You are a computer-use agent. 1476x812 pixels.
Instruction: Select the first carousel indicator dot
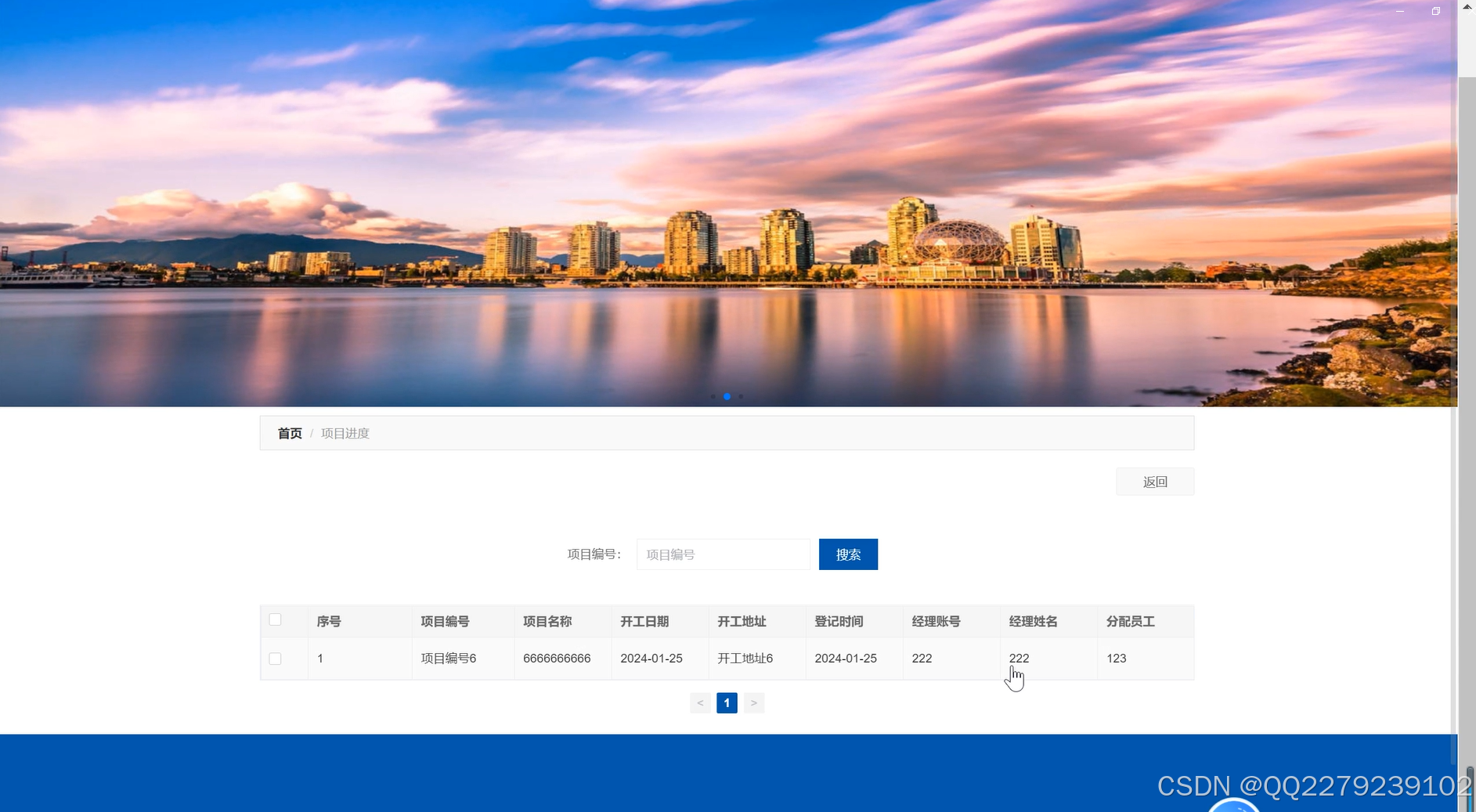tap(713, 396)
